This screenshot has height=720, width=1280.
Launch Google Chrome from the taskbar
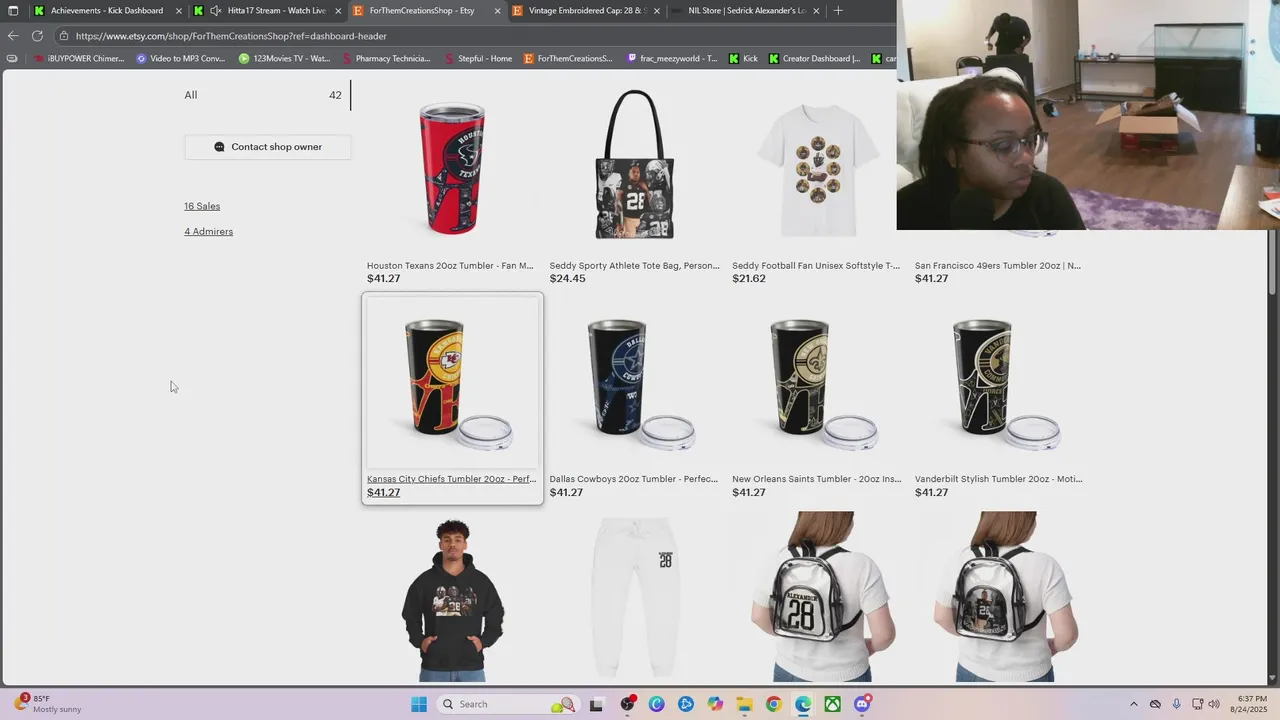[x=774, y=704]
